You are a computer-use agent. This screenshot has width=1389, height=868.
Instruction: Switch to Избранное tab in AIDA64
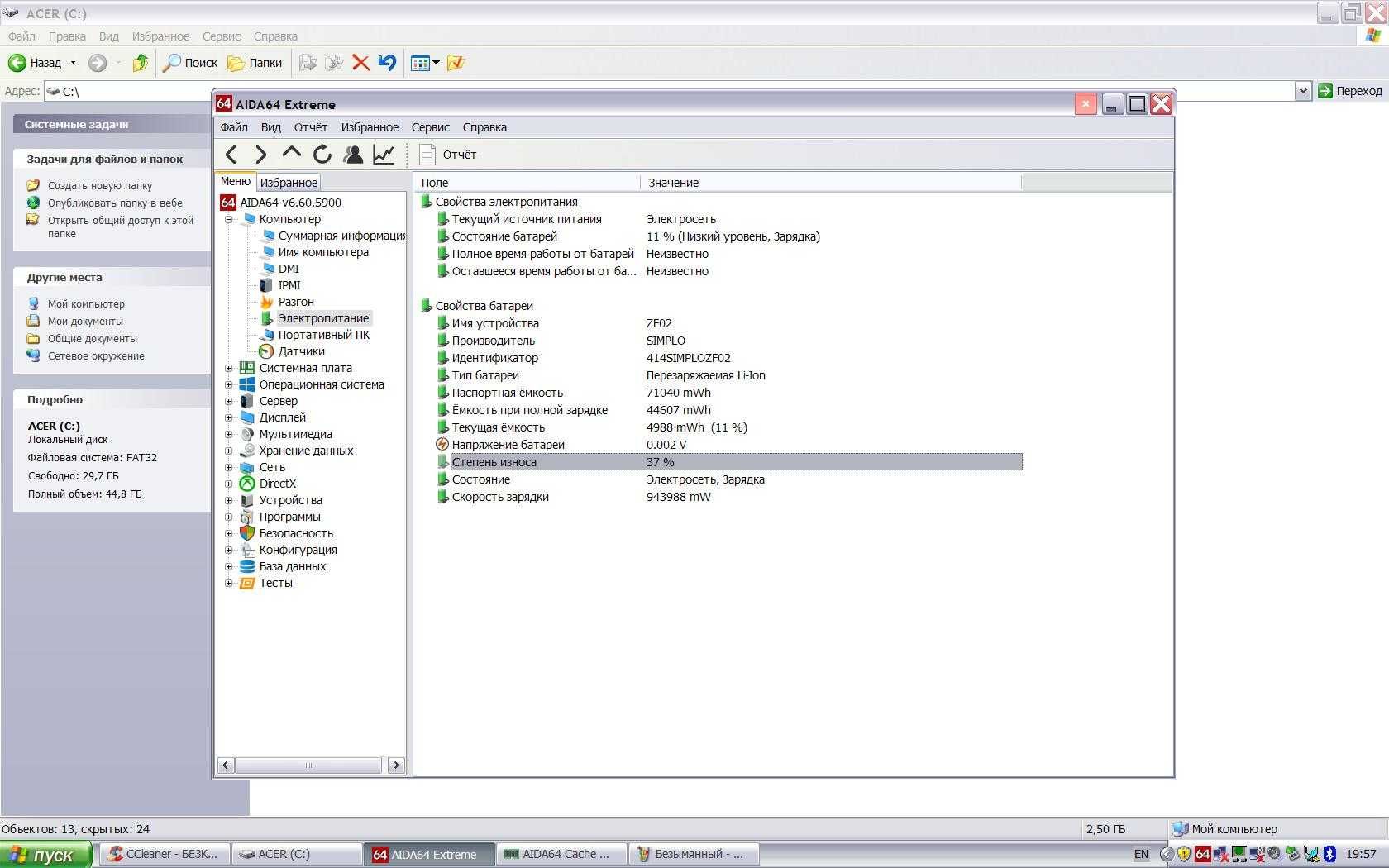[x=288, y=183]
